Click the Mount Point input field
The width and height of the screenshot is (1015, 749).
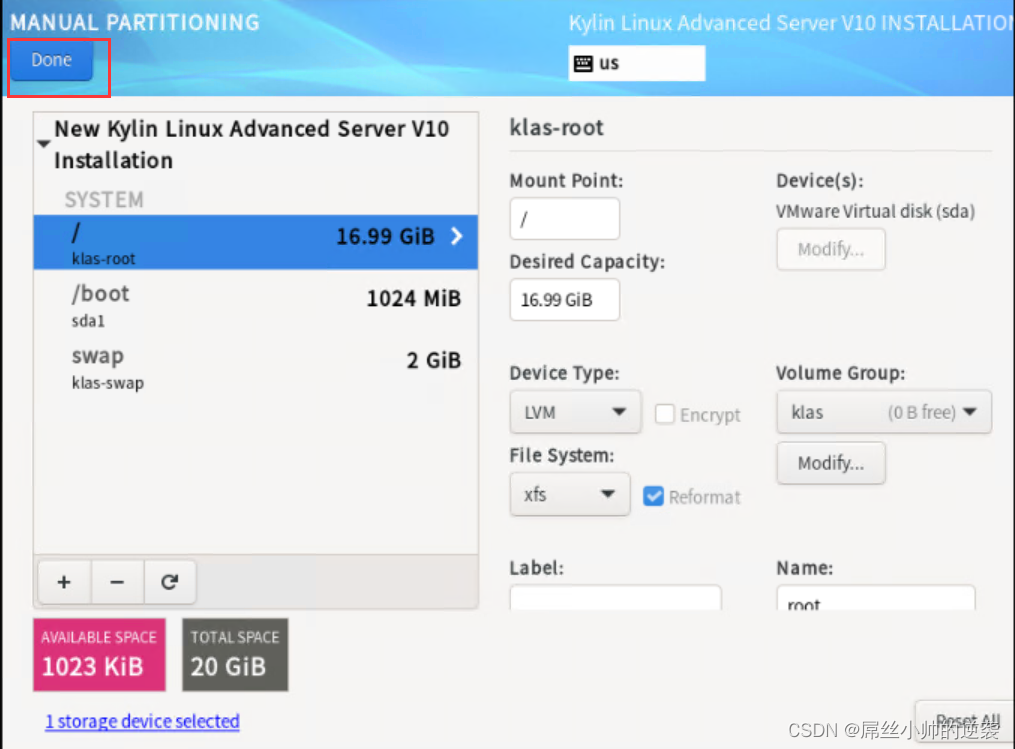[564, 219]
